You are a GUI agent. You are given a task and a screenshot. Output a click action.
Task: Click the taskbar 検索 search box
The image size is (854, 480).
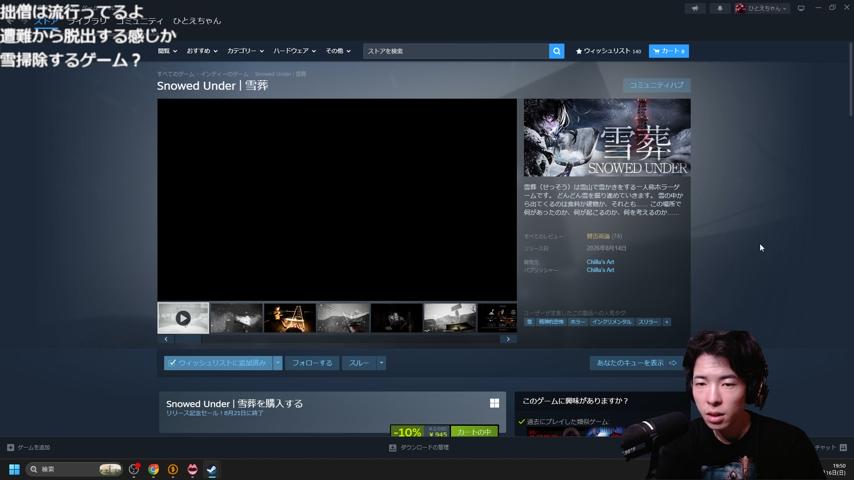pos(74,469)
